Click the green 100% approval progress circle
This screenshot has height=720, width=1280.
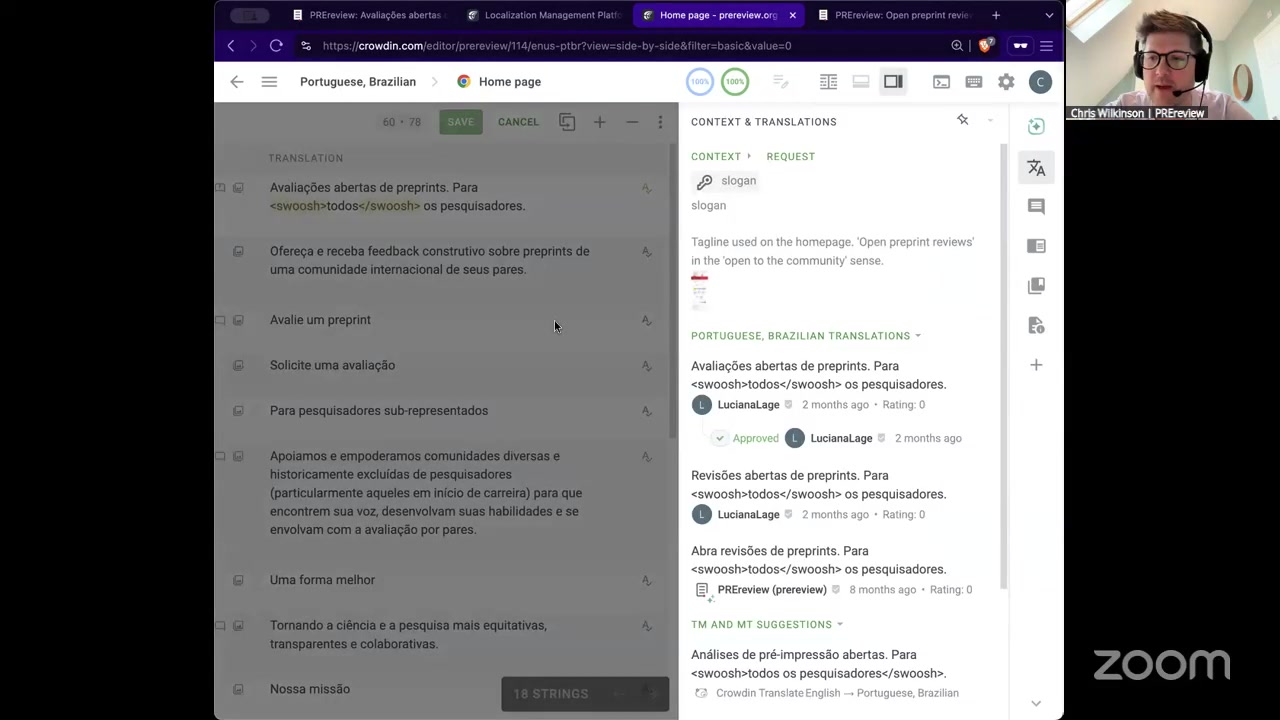click(x=734, y=82)
